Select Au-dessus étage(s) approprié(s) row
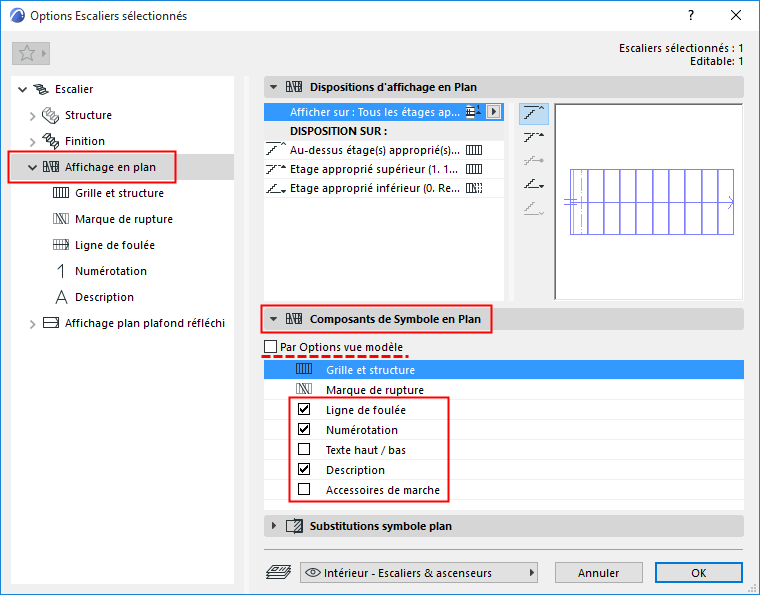Screen dimensions: 760x595 pos(384,150)
